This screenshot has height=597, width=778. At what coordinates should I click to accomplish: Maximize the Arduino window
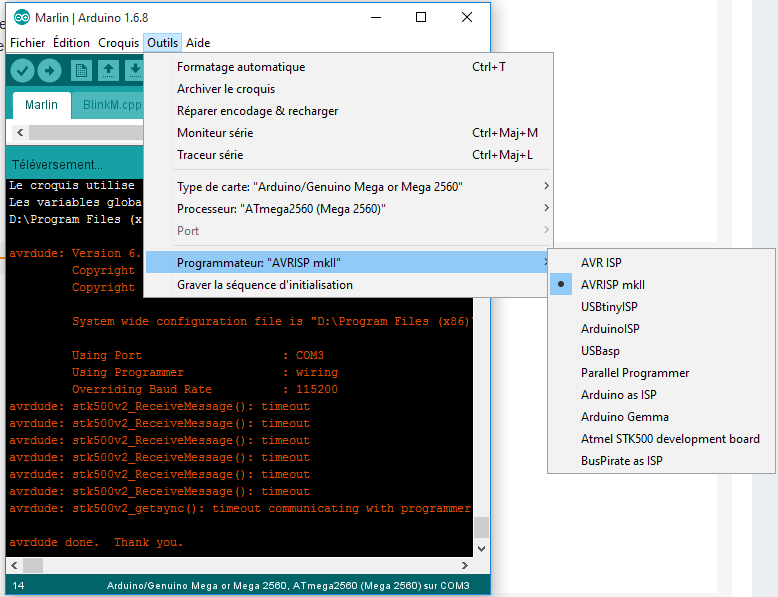pyautogui.click(x=421, y=17)
